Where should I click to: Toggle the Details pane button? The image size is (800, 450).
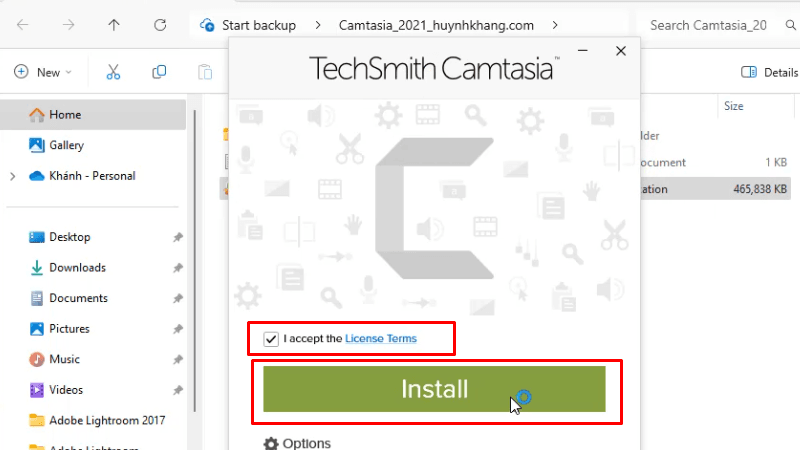tap(768, 72)
